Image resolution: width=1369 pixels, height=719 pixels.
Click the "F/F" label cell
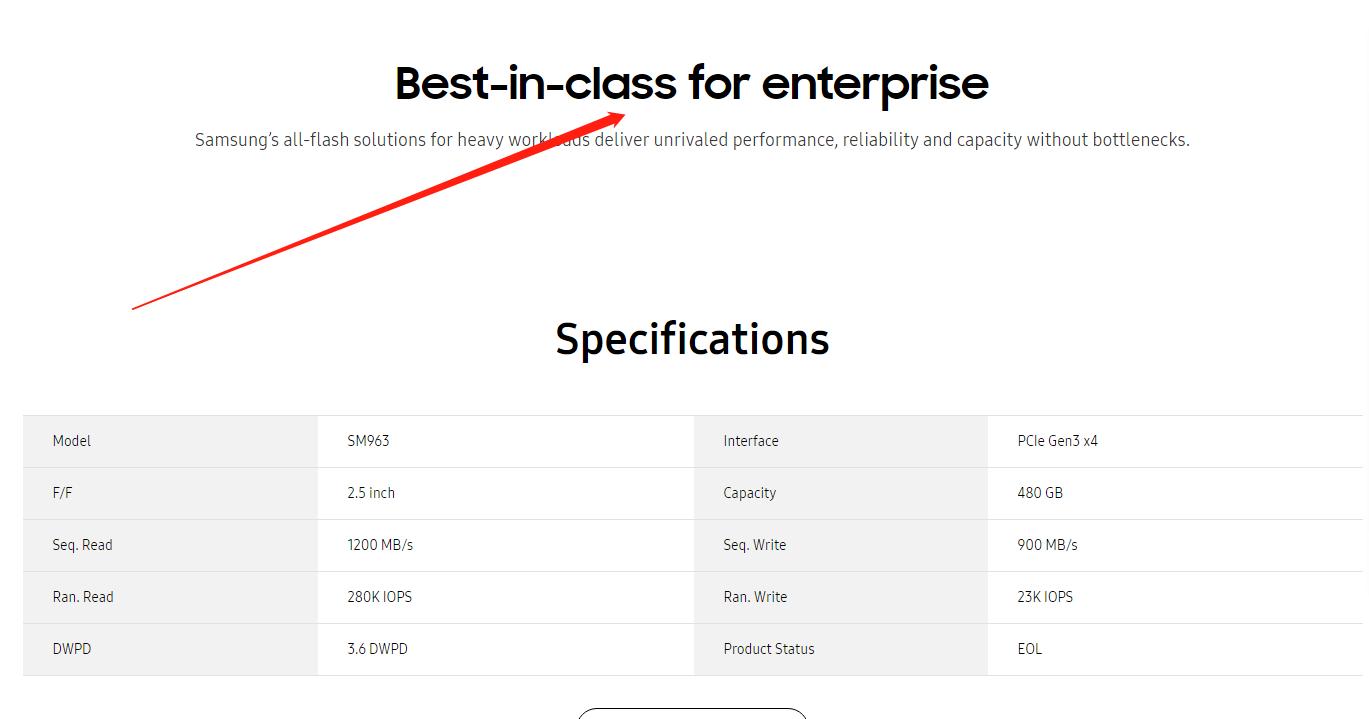point(63,493)
